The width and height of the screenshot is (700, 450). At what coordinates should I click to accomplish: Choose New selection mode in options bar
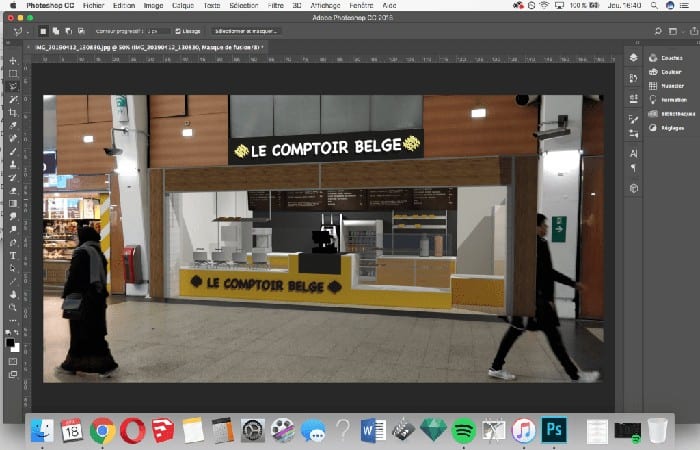[43, 31]
